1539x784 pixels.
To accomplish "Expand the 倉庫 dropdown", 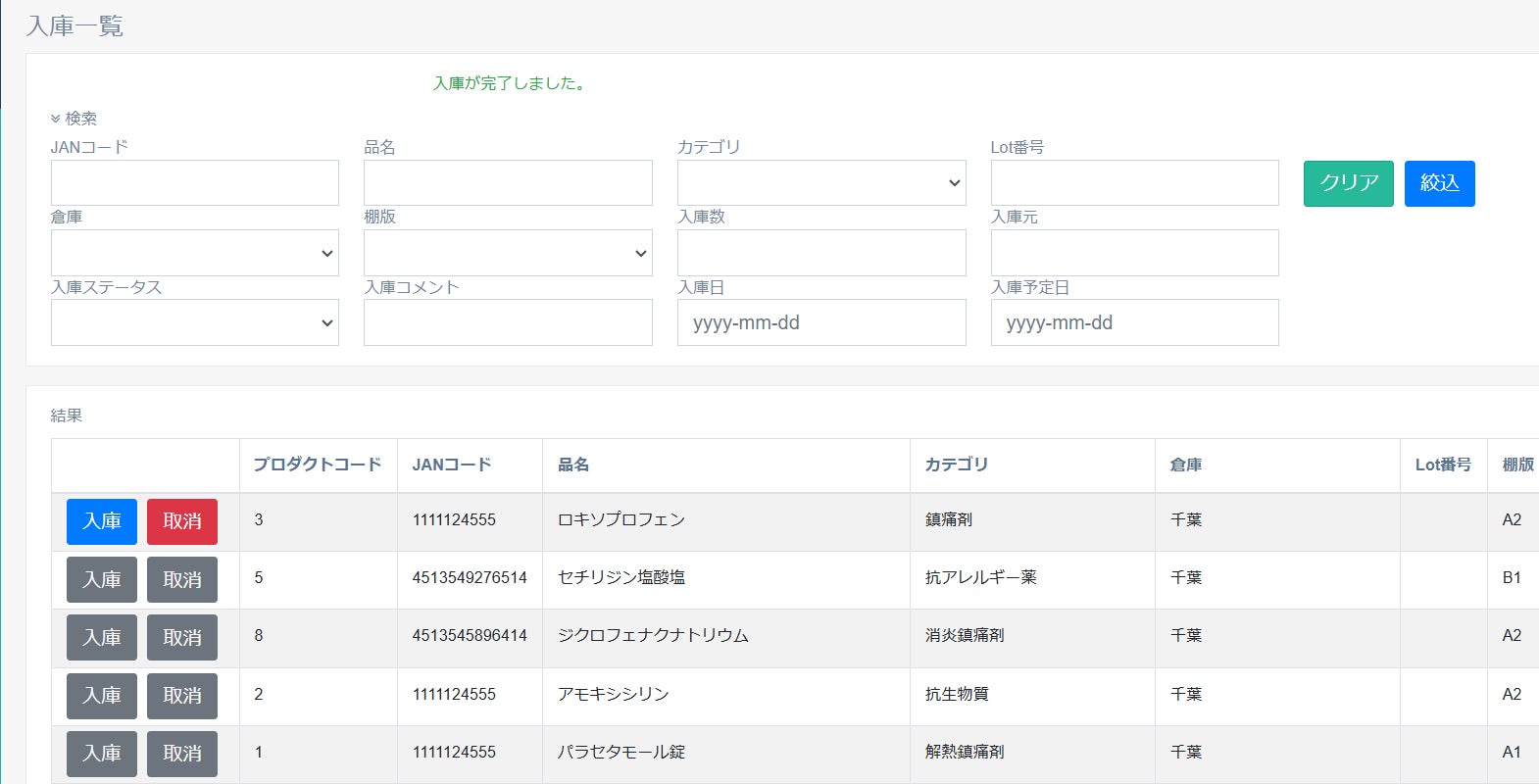I will pos(194,253).
